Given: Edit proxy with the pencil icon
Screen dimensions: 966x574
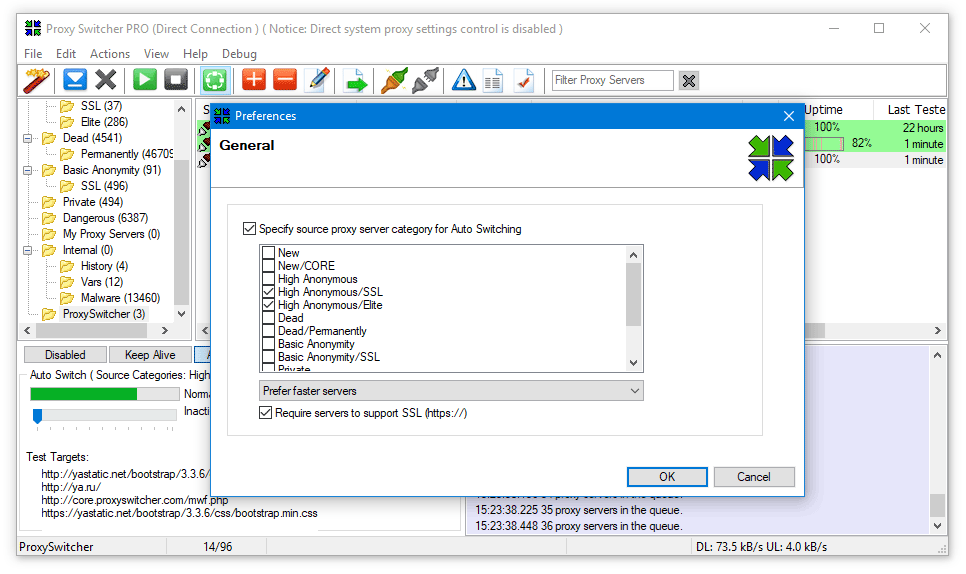Looking at the screenshot, I should pyautogui.click(x=318, y=80).
